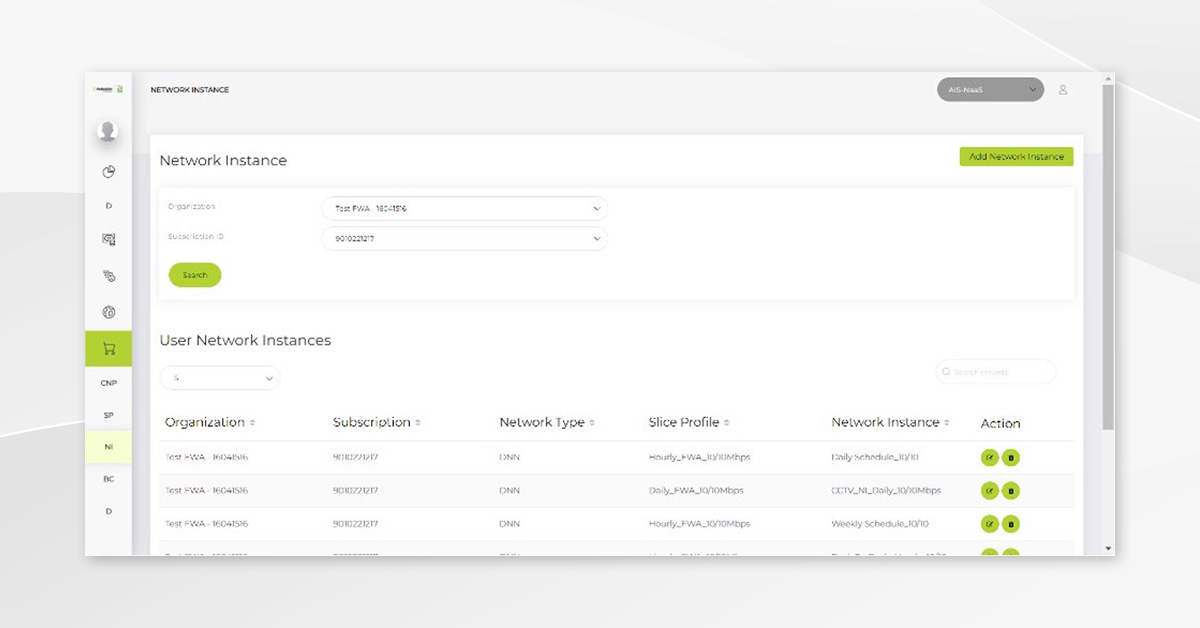Screen dimensions: 1200x628
Task: Open the pie chart dashboard icon
Action: click(108, 172)
